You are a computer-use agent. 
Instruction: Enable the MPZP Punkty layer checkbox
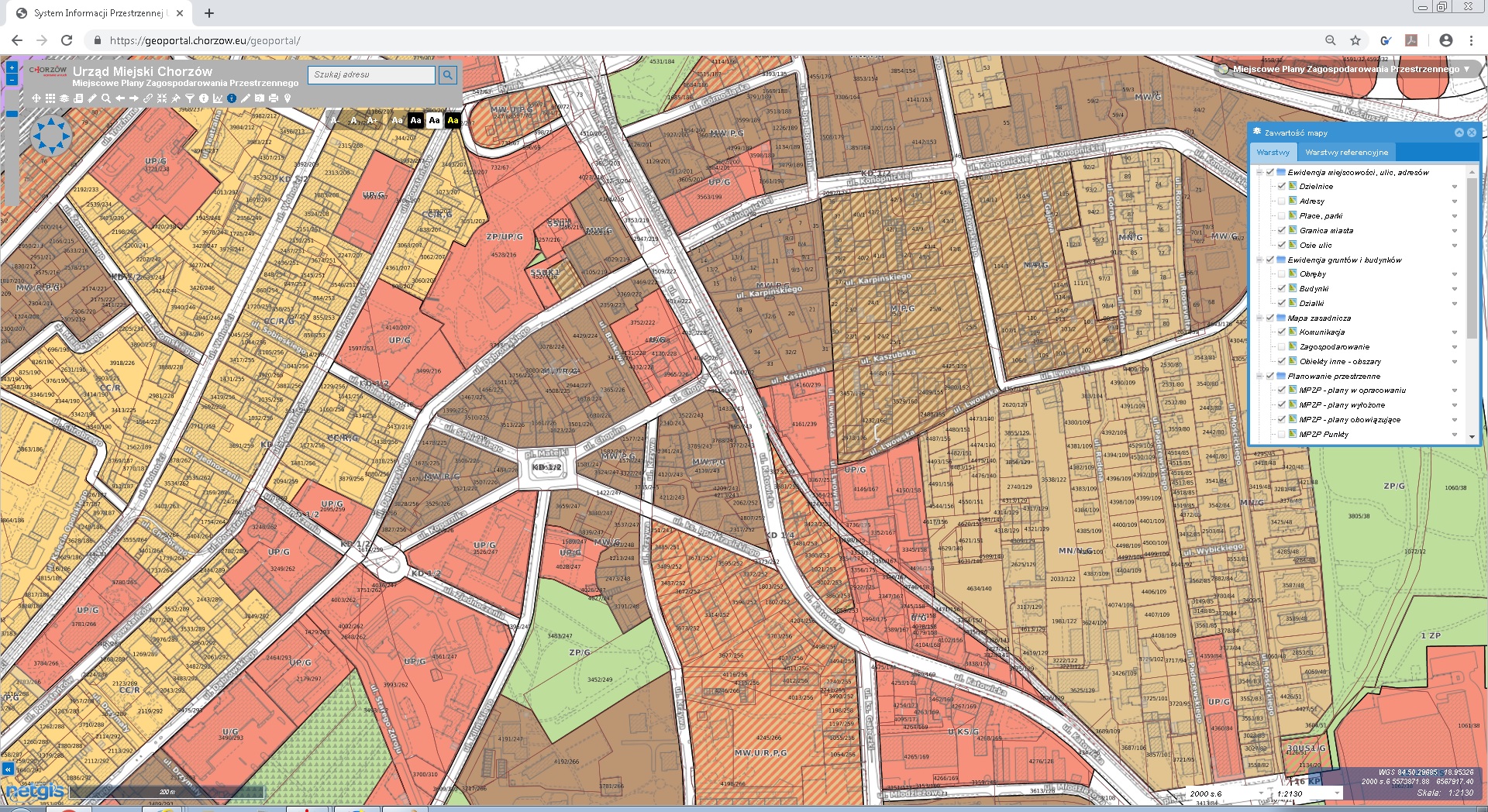[1282, 435]
